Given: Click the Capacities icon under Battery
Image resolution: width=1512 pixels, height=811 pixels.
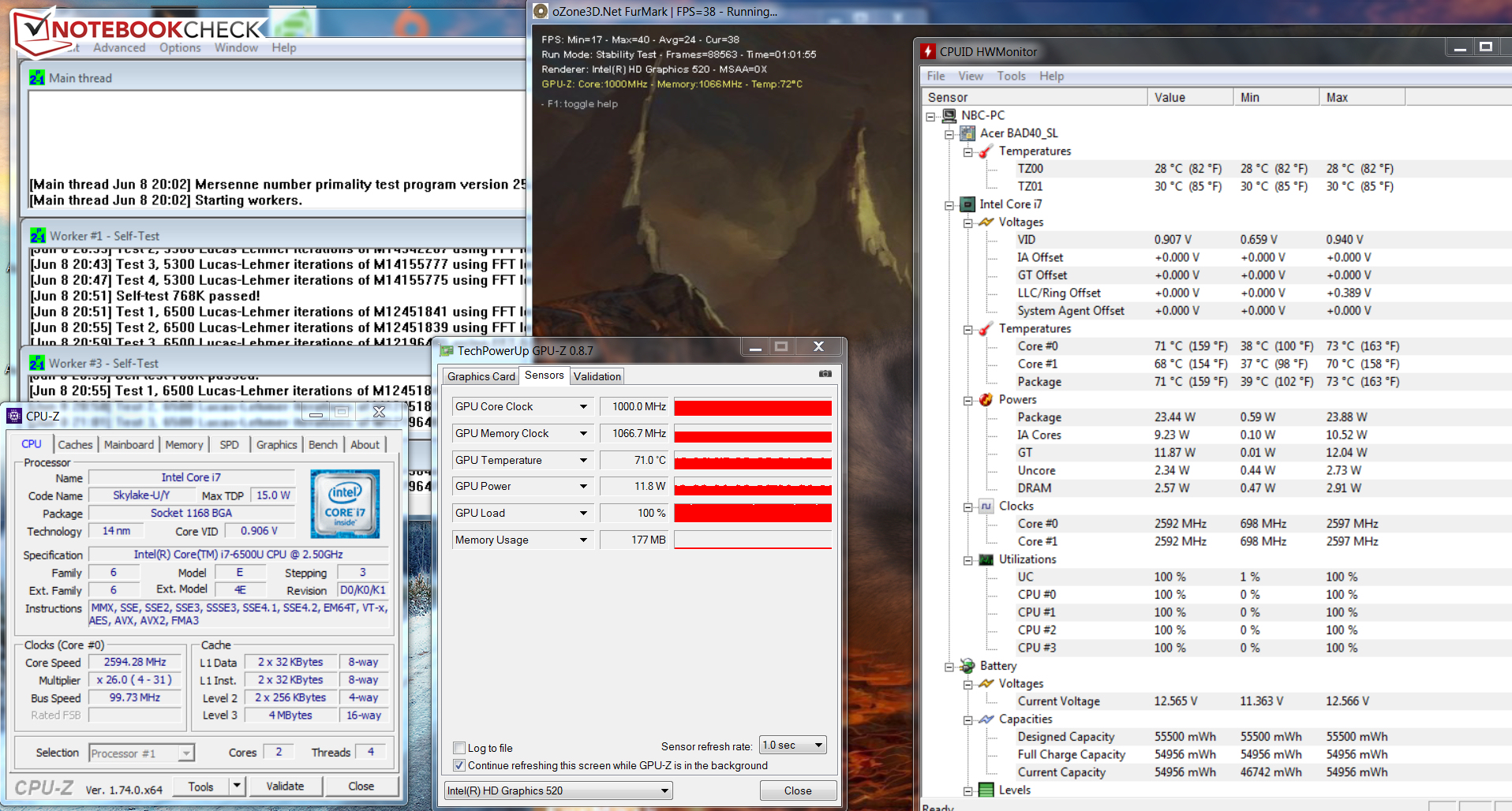Looking at the screenshot, I should pyautogui.click(x=986, y=719).
